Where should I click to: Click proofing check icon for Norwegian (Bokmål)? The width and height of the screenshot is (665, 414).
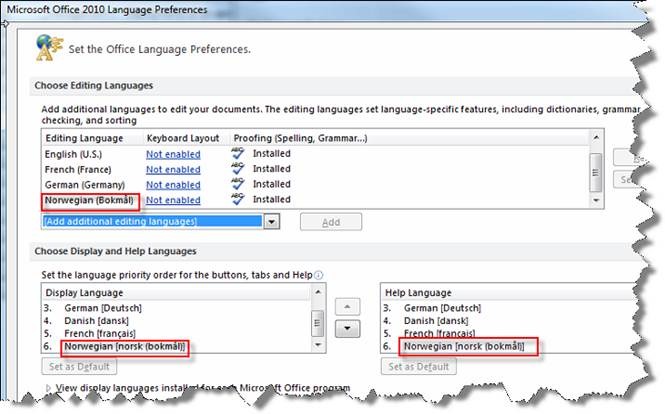238,199
